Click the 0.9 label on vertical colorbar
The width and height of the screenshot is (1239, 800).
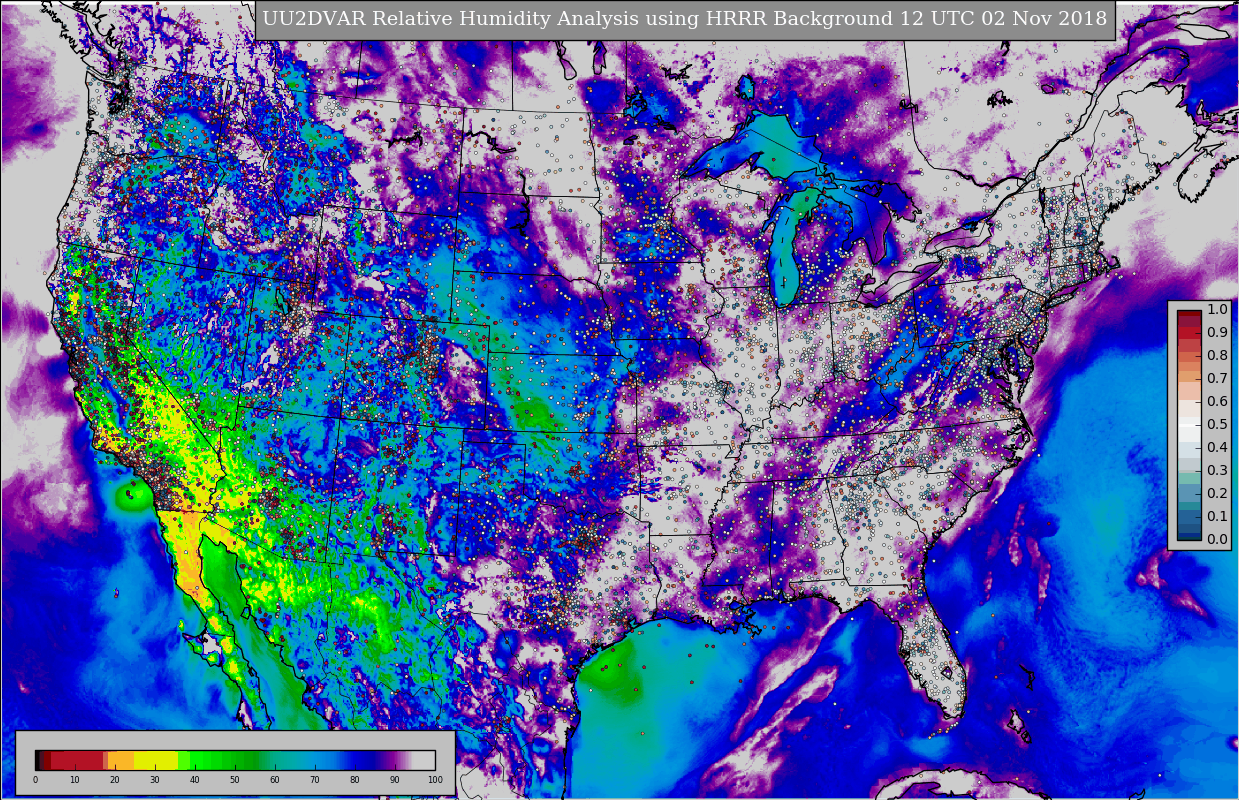pyautogui.click(x=1217, y=333)
